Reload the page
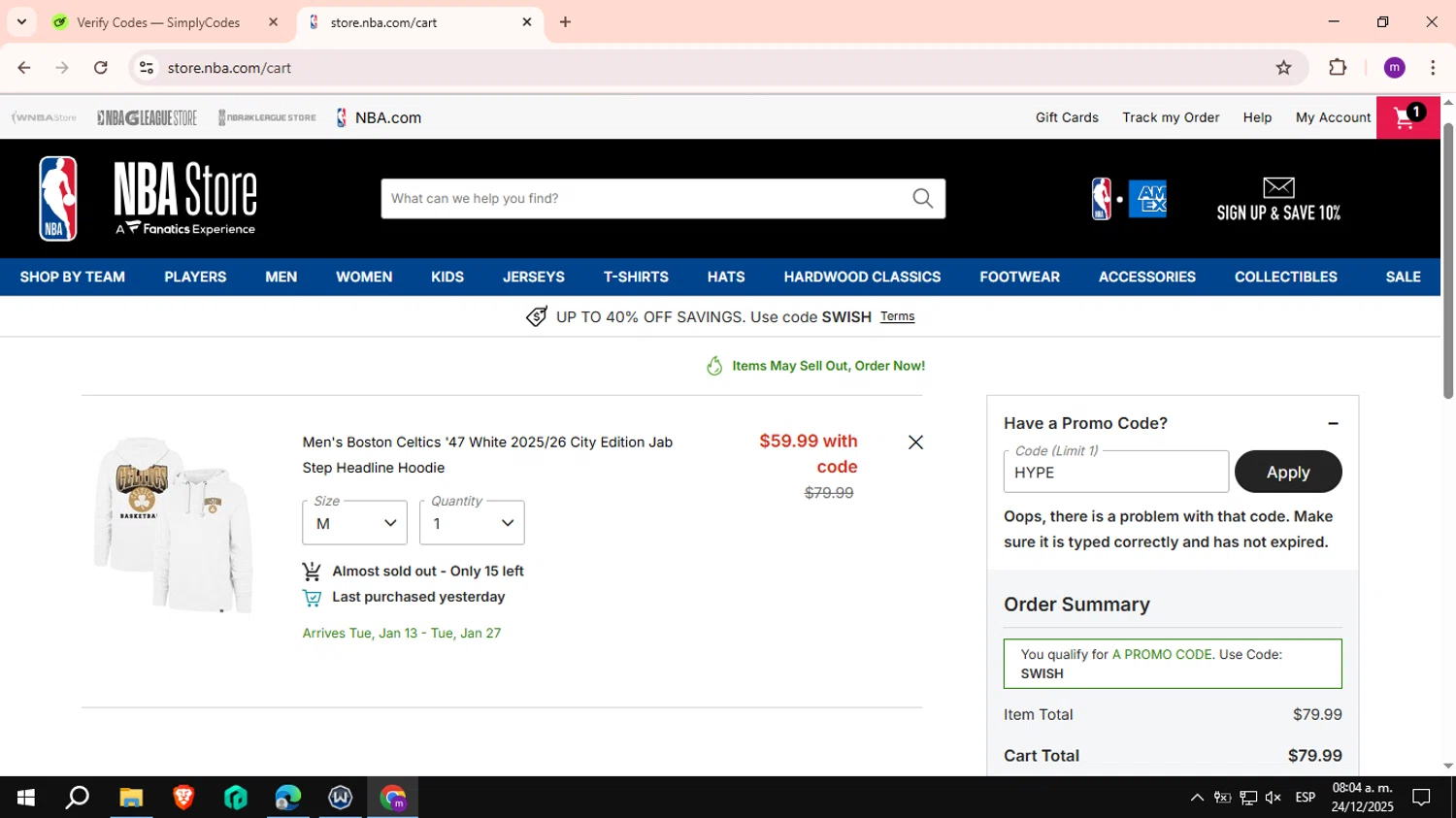 (x=101, y=68)
